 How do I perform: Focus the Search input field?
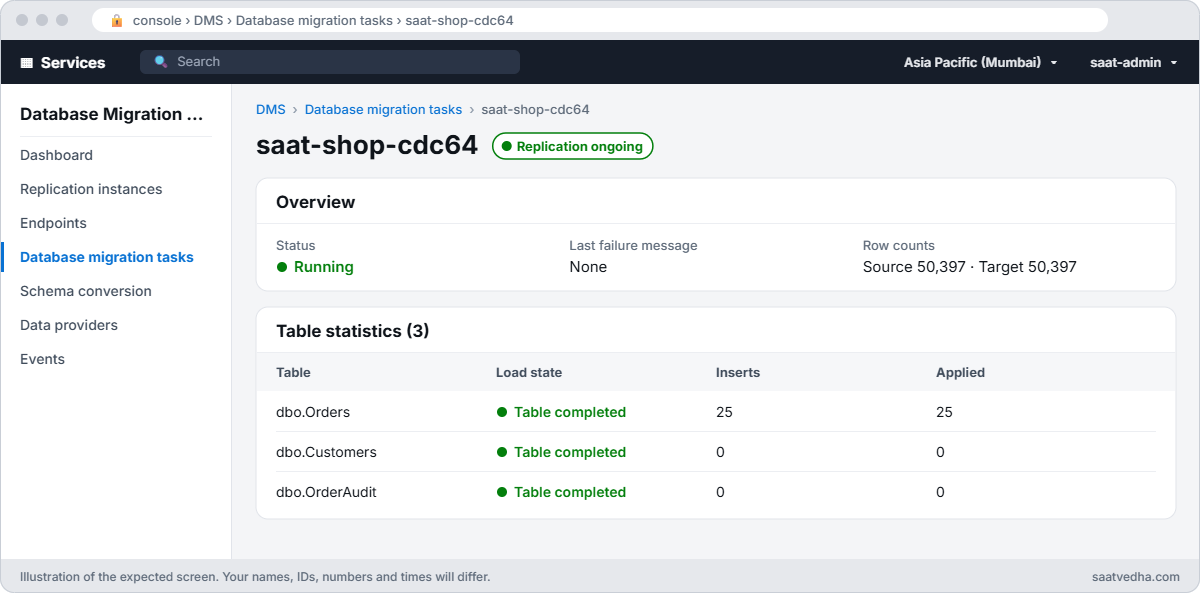click(330, 62)
